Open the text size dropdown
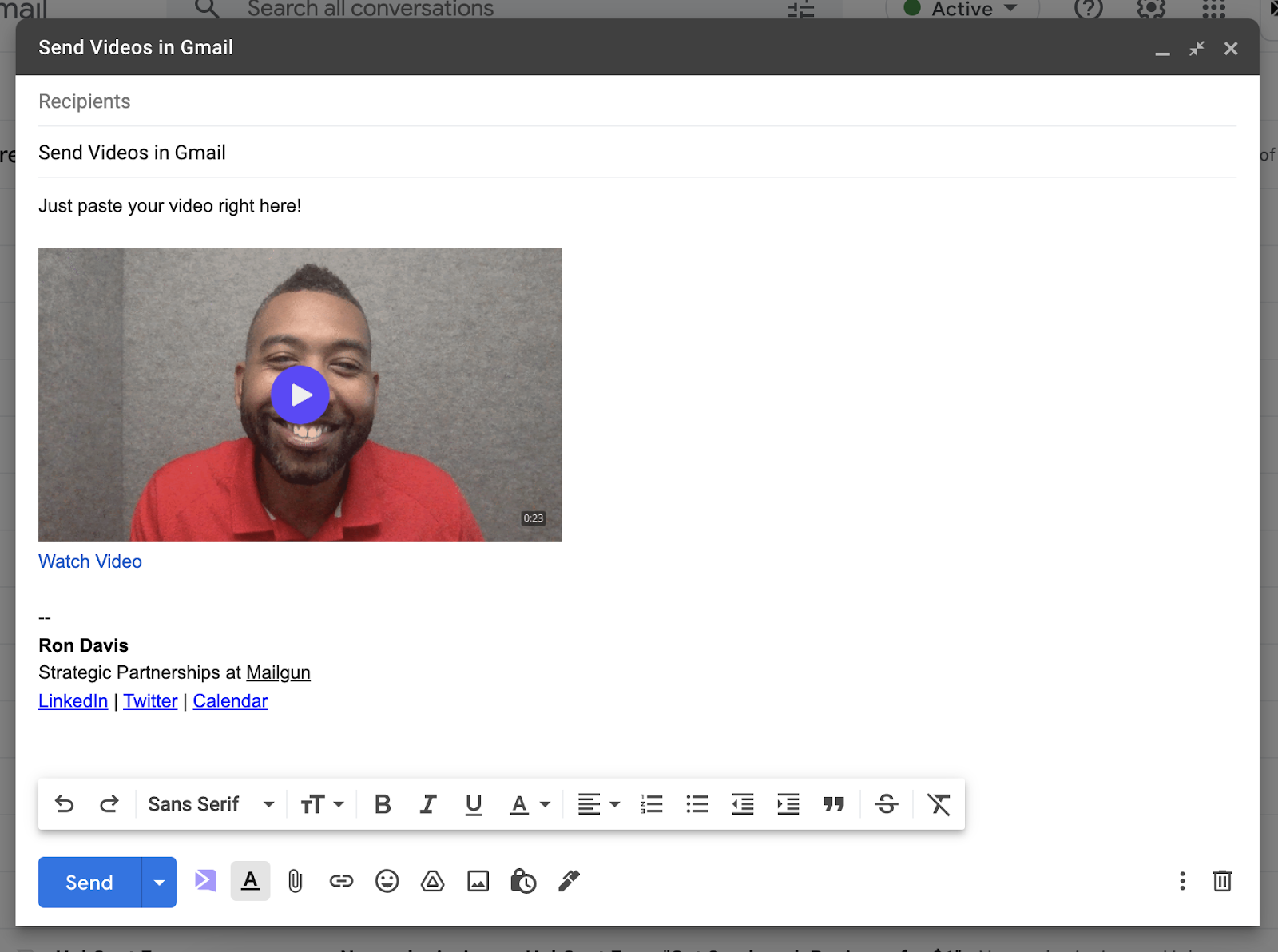Image resolution: width=1278 pixels, height=952 pixels. (x=322, y=804)
